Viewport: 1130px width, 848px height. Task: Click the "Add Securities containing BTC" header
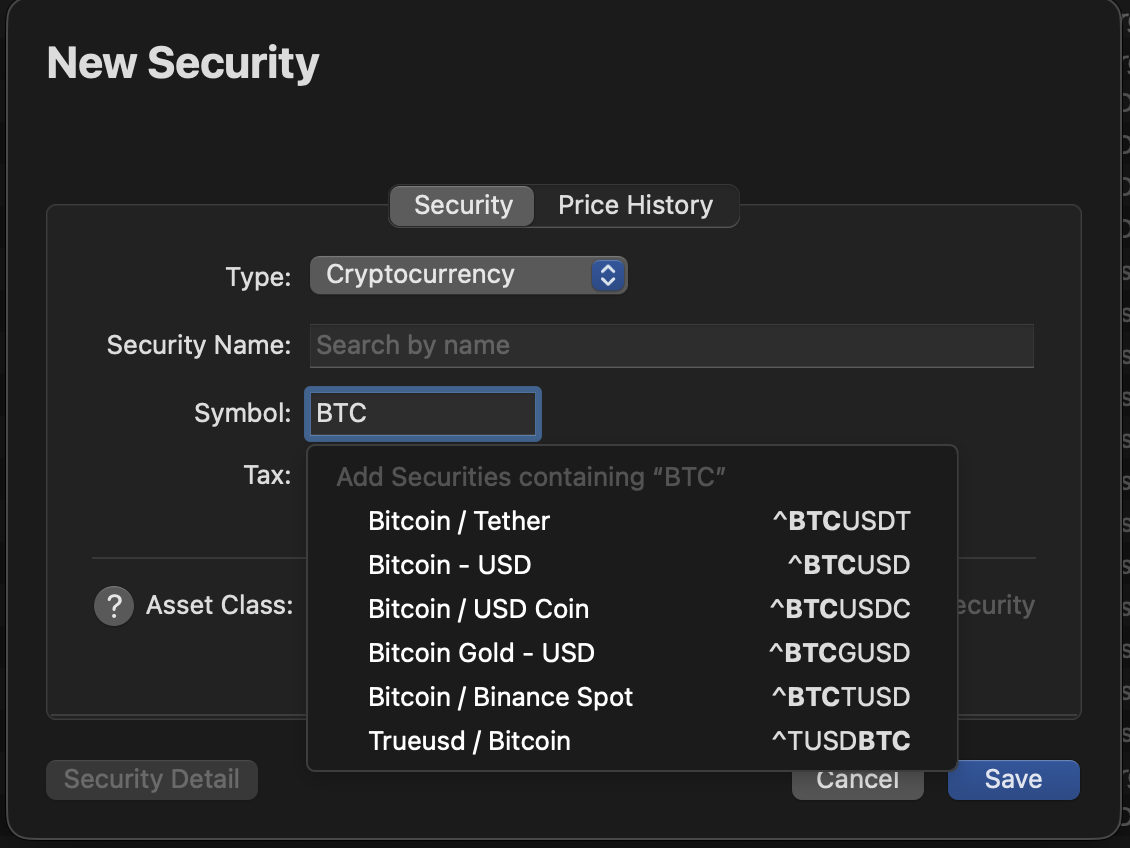(x=530, y=477)
